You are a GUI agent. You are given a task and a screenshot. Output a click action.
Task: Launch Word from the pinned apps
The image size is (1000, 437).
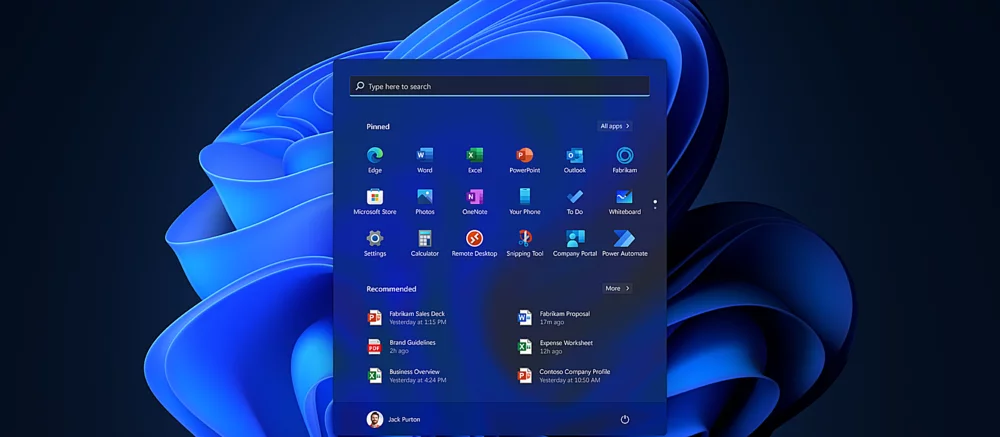pos(425,156)
